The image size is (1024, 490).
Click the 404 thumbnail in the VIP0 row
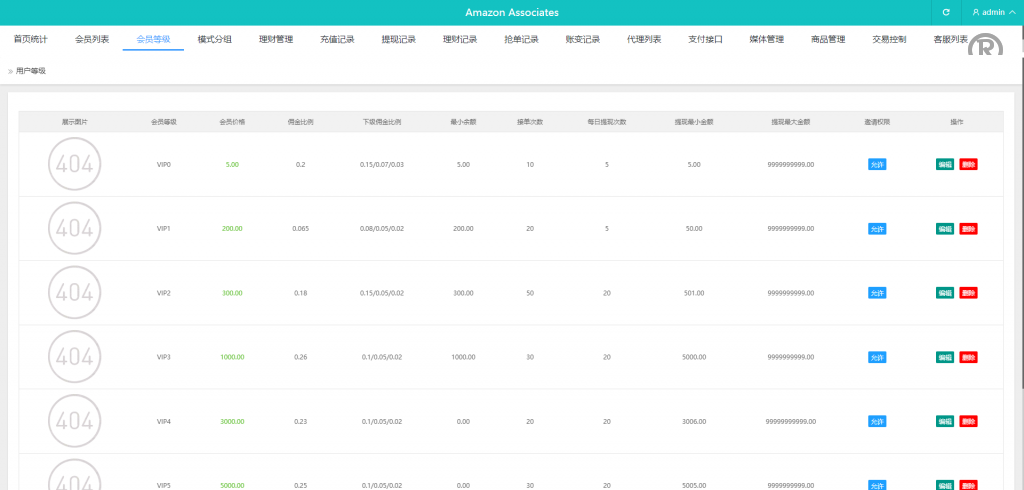(x=74, y=164)
